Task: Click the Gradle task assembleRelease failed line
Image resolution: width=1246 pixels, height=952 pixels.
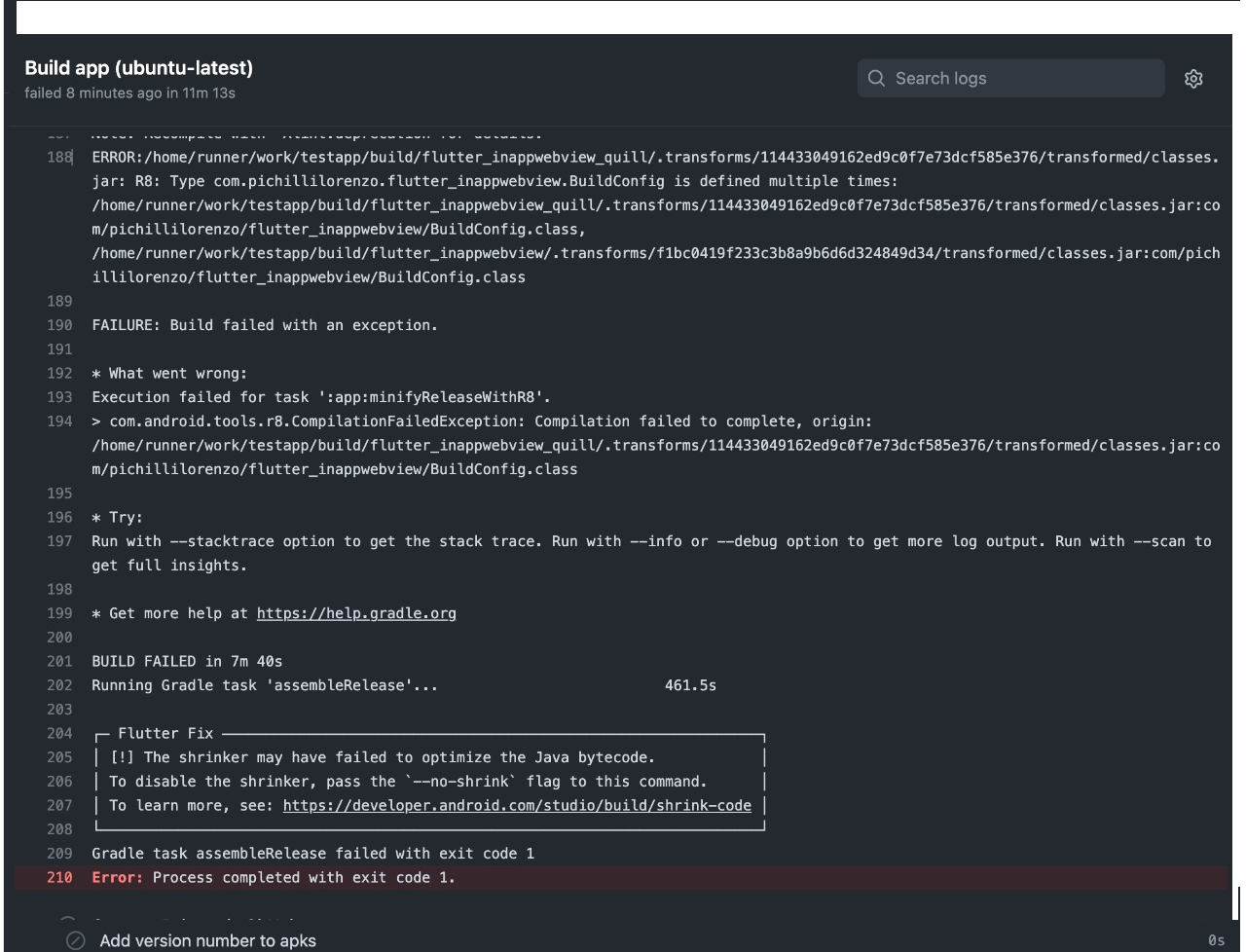Action: tap(312, 853)
